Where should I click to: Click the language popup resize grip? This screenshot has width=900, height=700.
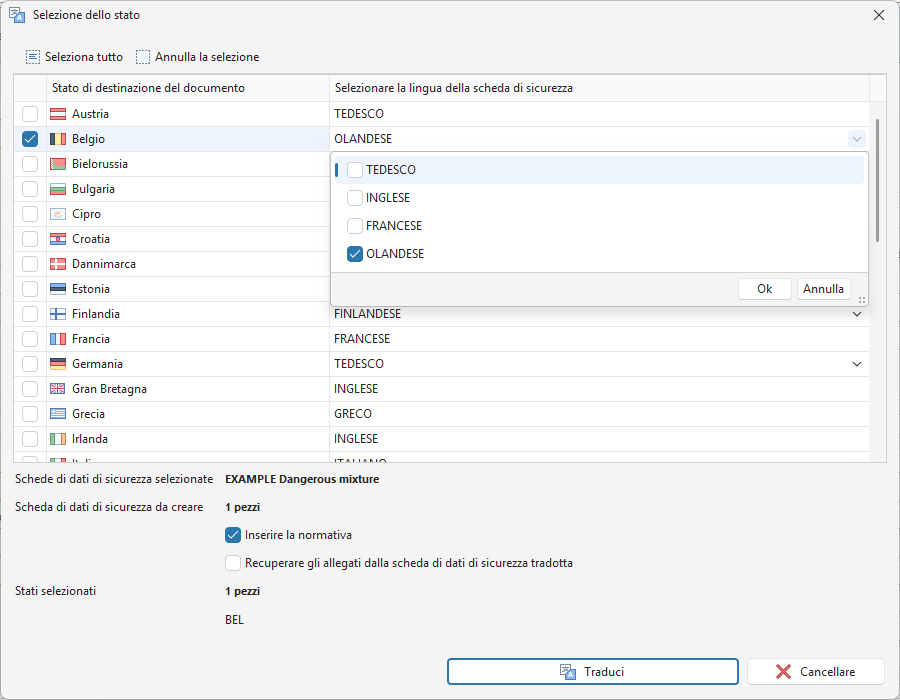[x=862, y=300]
